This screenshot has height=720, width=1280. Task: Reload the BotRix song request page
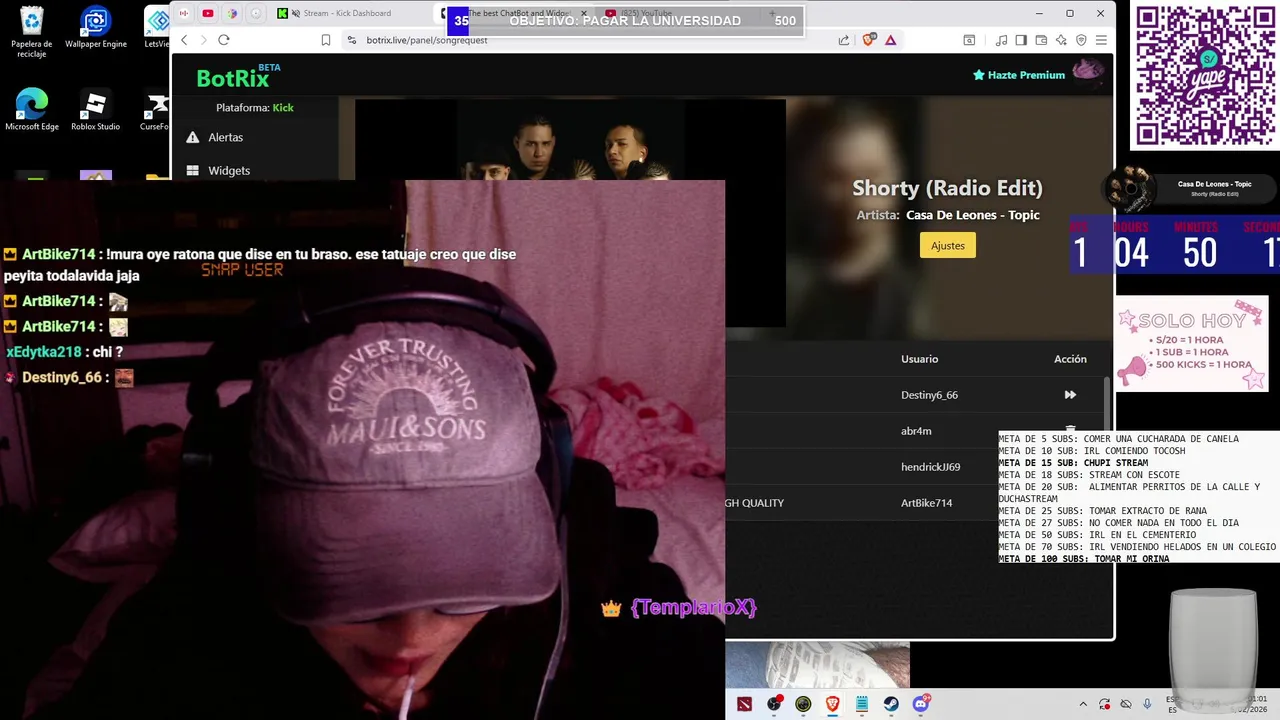pos(224,40)
